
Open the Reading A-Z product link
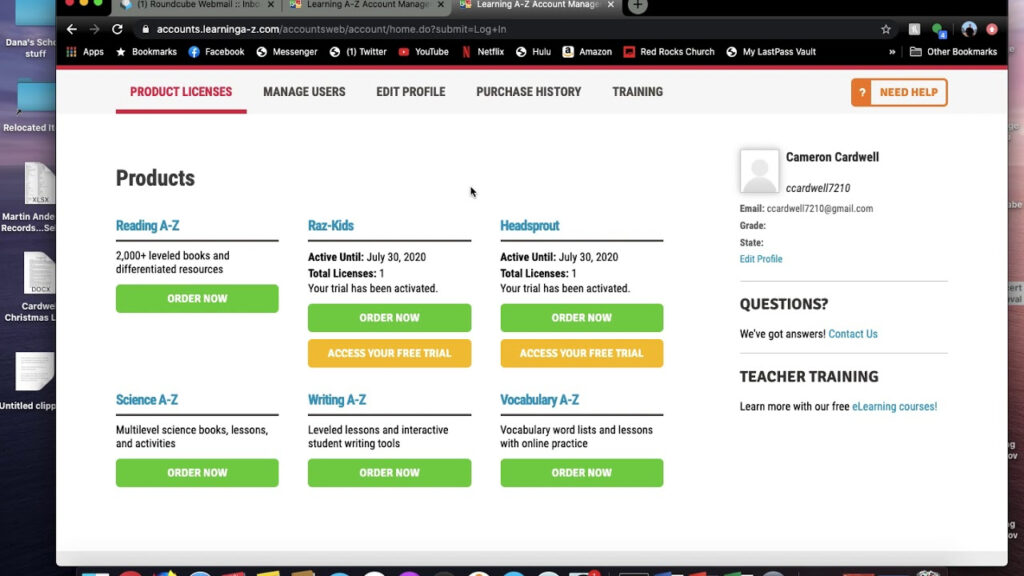[148, 225]
